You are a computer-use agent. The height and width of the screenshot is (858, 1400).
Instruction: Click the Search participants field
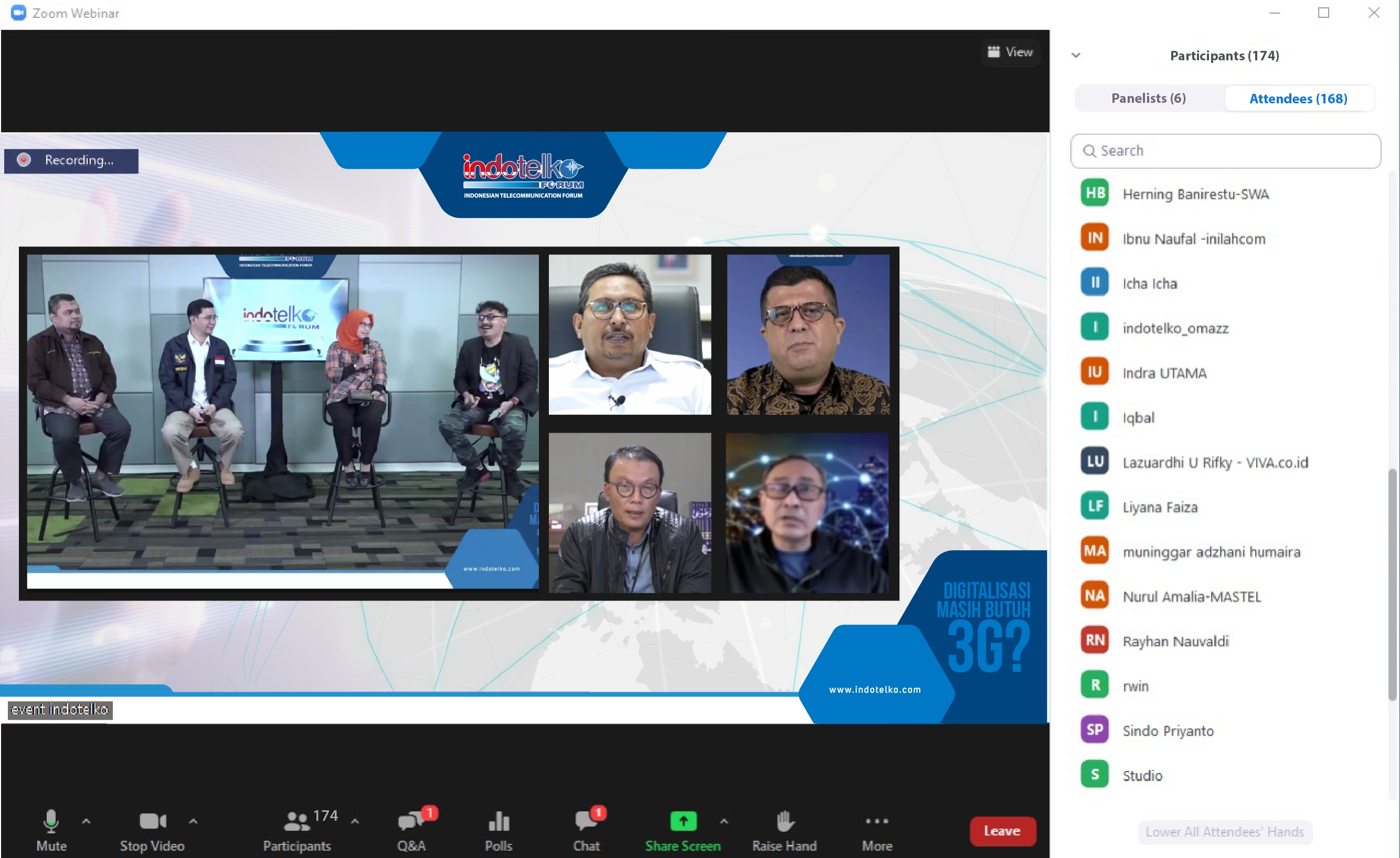(1225, 151)
